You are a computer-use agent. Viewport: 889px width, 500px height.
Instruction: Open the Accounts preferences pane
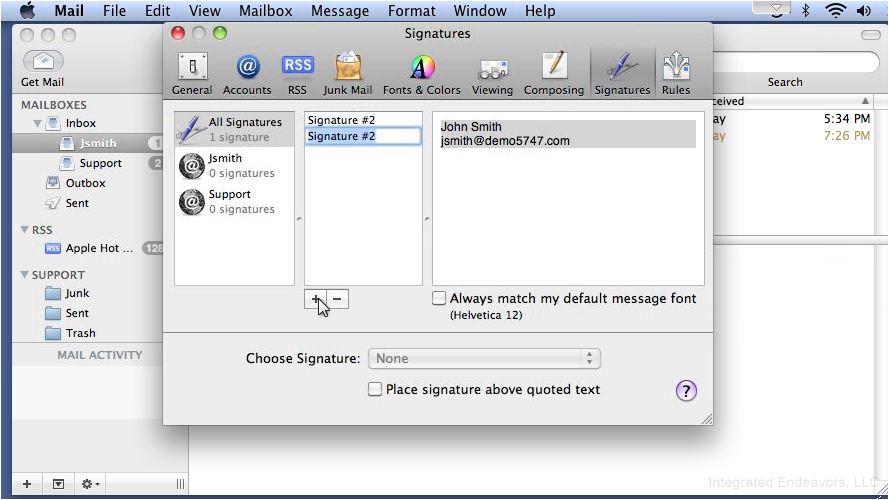click(x=247, y=74)
